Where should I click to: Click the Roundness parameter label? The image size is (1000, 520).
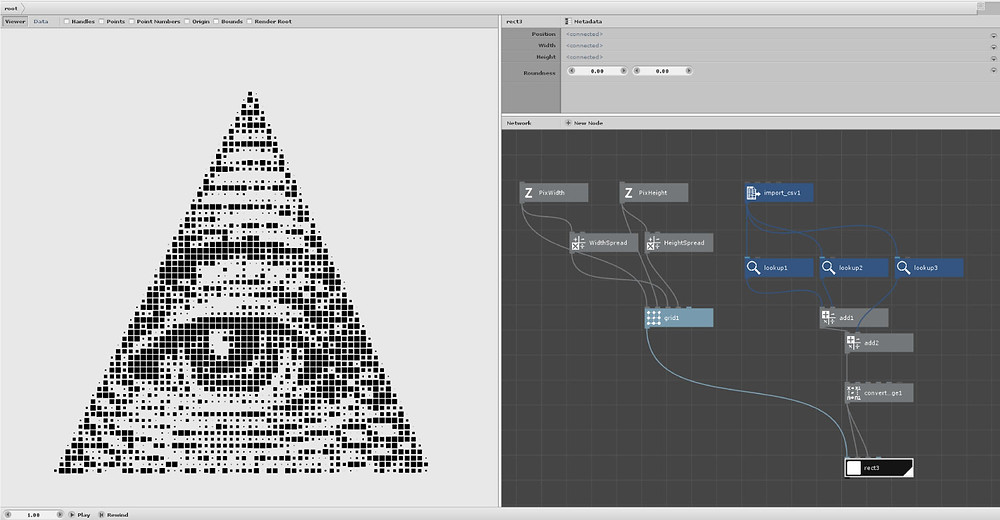click(539, 73)
